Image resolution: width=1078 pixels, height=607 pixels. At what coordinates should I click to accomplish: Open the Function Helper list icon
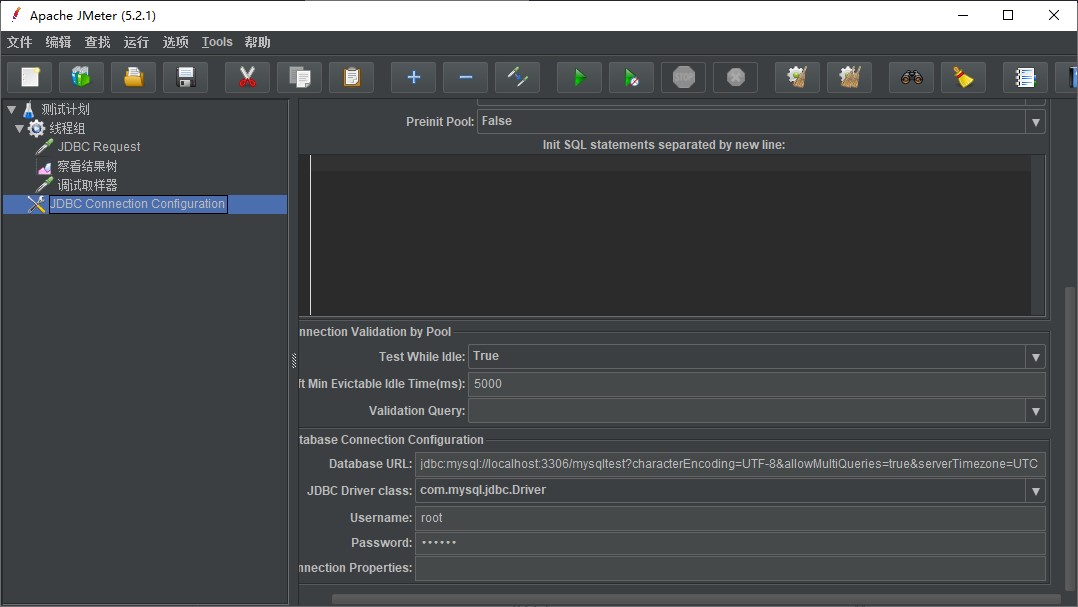click(1026, 77)
